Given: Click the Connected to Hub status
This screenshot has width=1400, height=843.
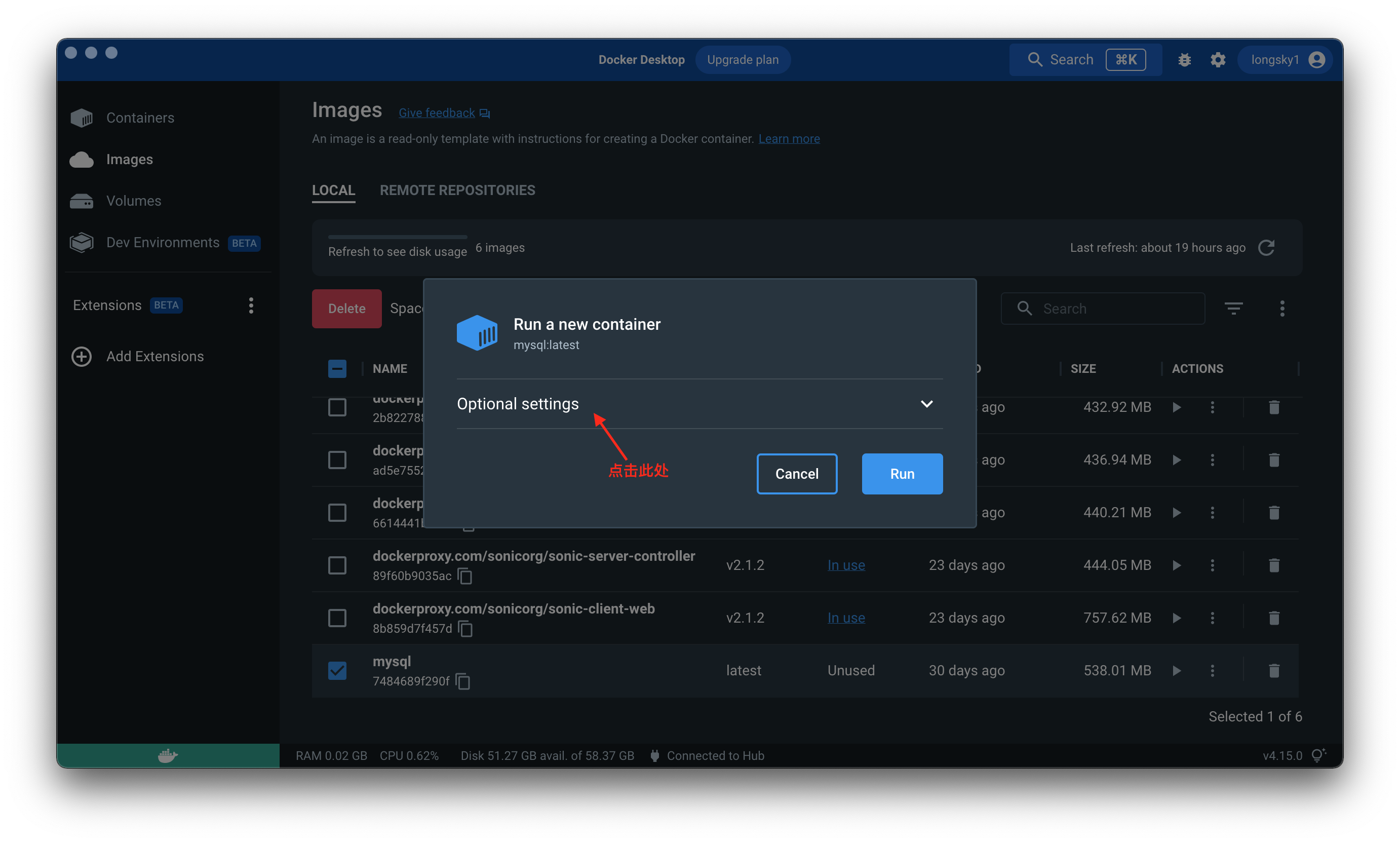Looking at the screenshot, I should pos(707,755).
